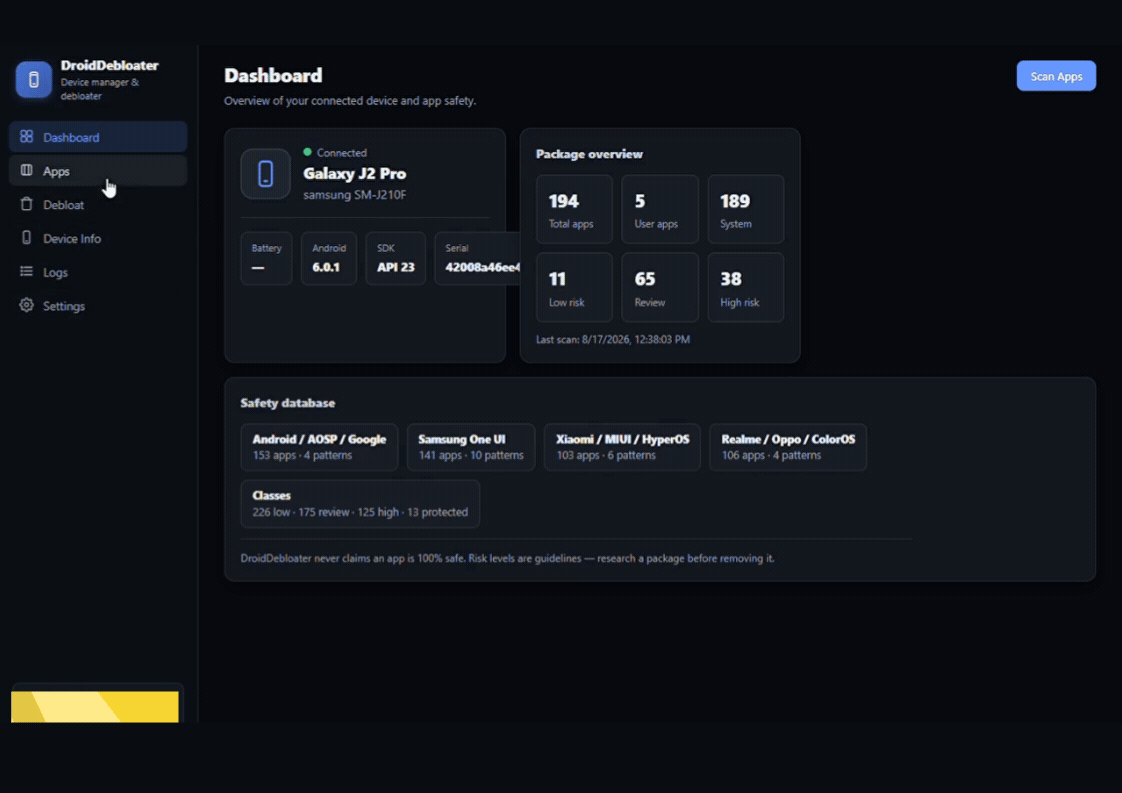Click the Scan Apps button

(1056, 76)
